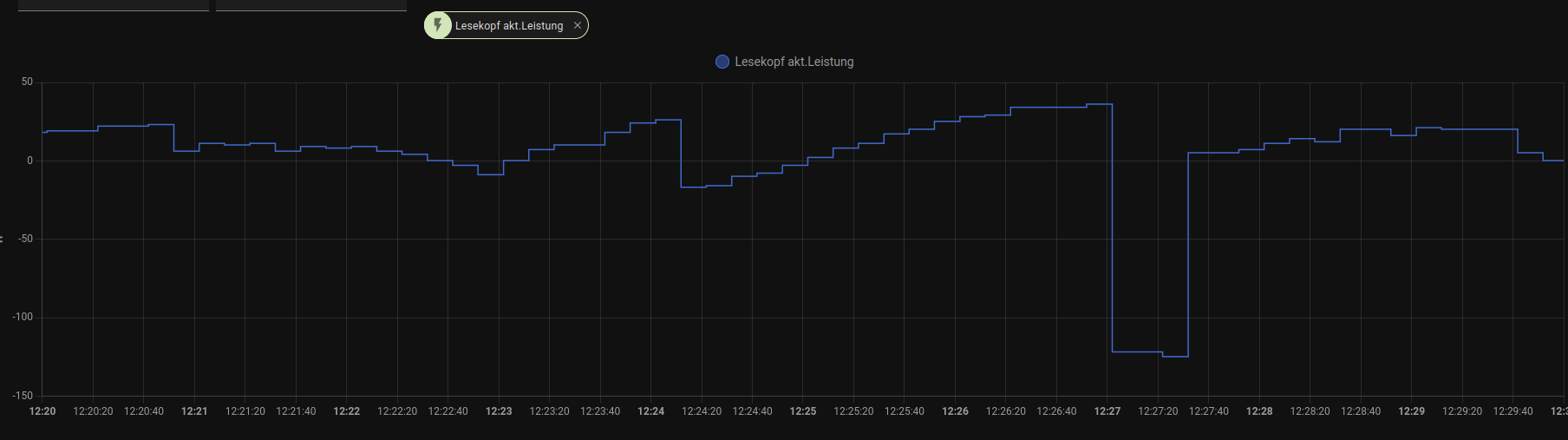The image size is (1568, 440).
Task: Select the Lesekopf akt.Leistung chip label
Action: pyautogui.click(x=509, y=26)
